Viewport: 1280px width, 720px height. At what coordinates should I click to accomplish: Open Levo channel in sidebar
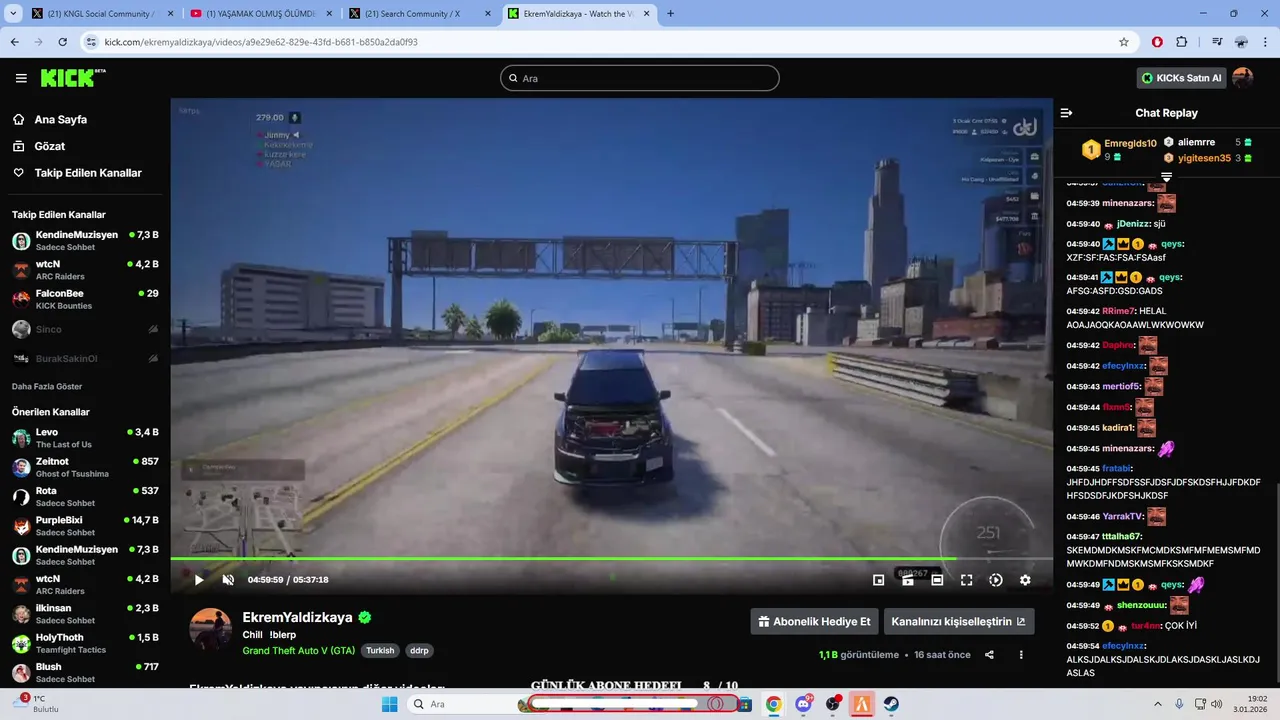[85, 438]
